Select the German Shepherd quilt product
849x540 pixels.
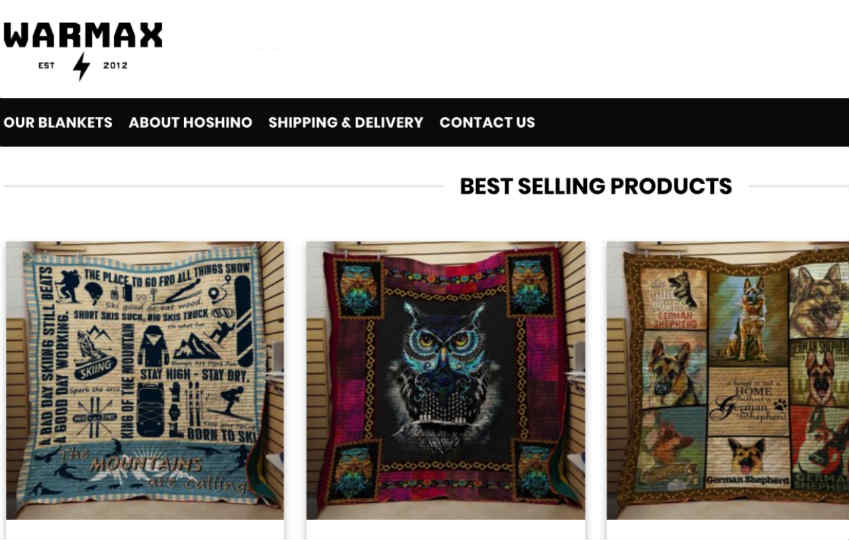click(728, 380)
